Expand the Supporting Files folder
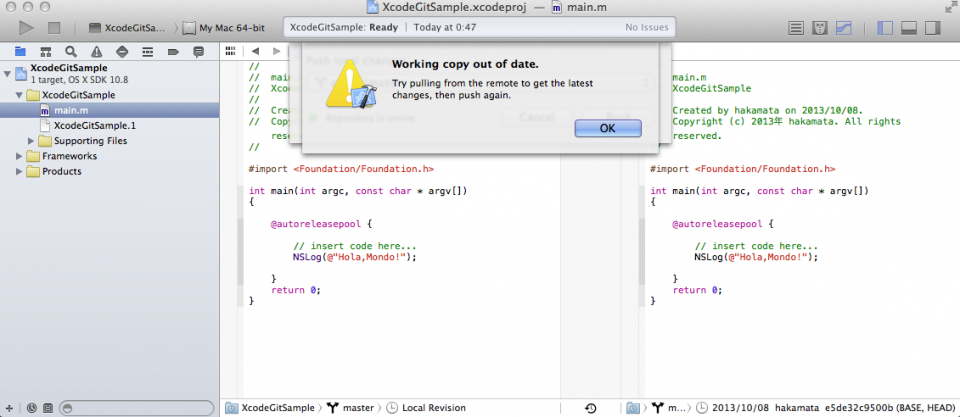Screen dimensions: 960x417 [x=31, y=141]
